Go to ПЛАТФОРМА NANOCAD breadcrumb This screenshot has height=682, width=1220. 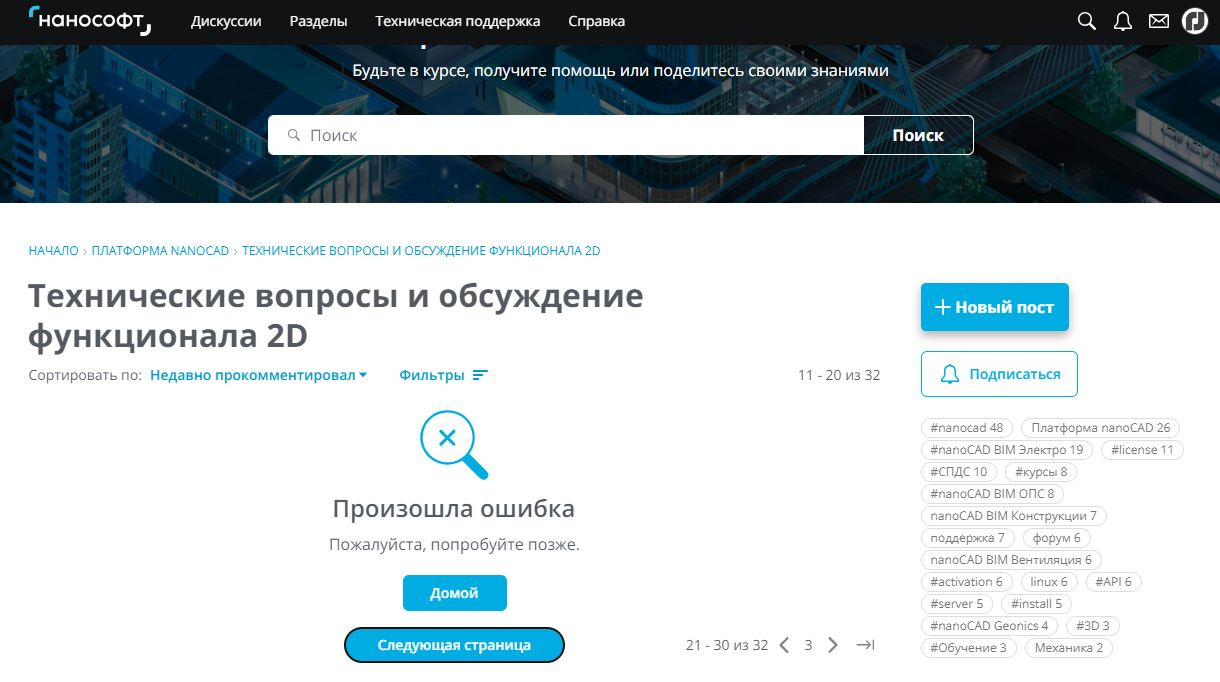click(160, 251)
